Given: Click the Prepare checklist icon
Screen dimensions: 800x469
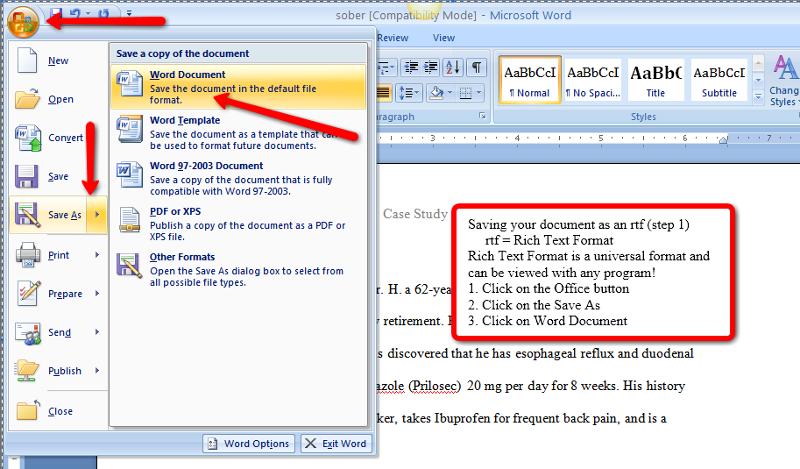Looking at the screenshot, I should coord(28,293).
